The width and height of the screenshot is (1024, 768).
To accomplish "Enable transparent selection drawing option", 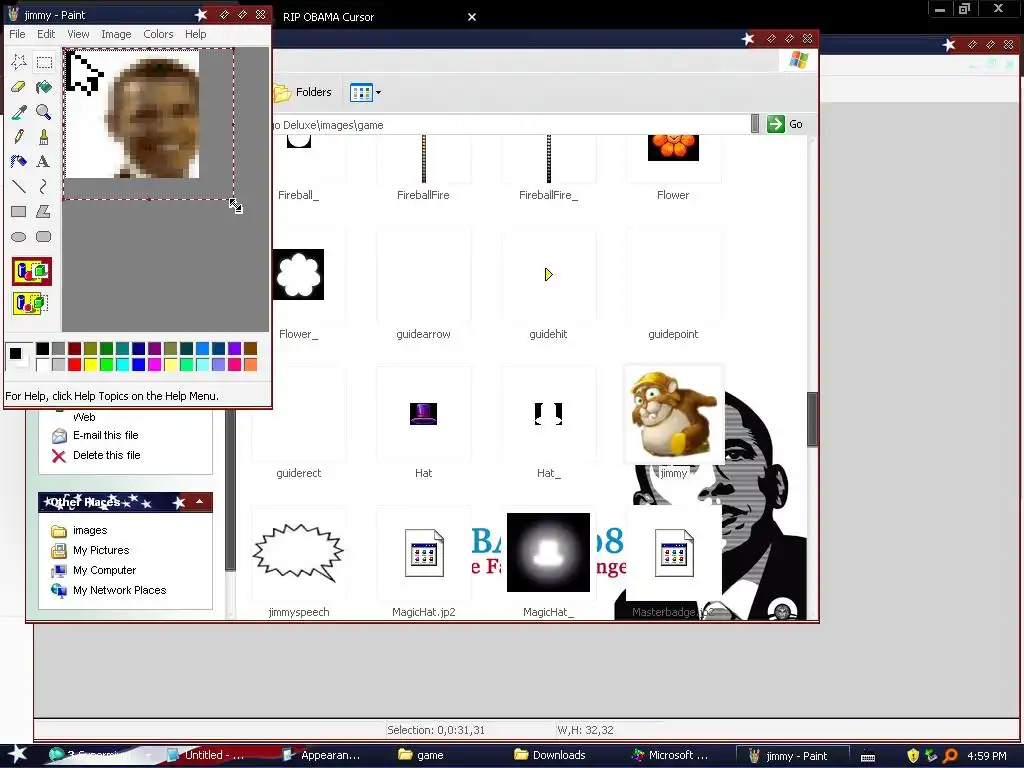I will (x=31, y=304).
